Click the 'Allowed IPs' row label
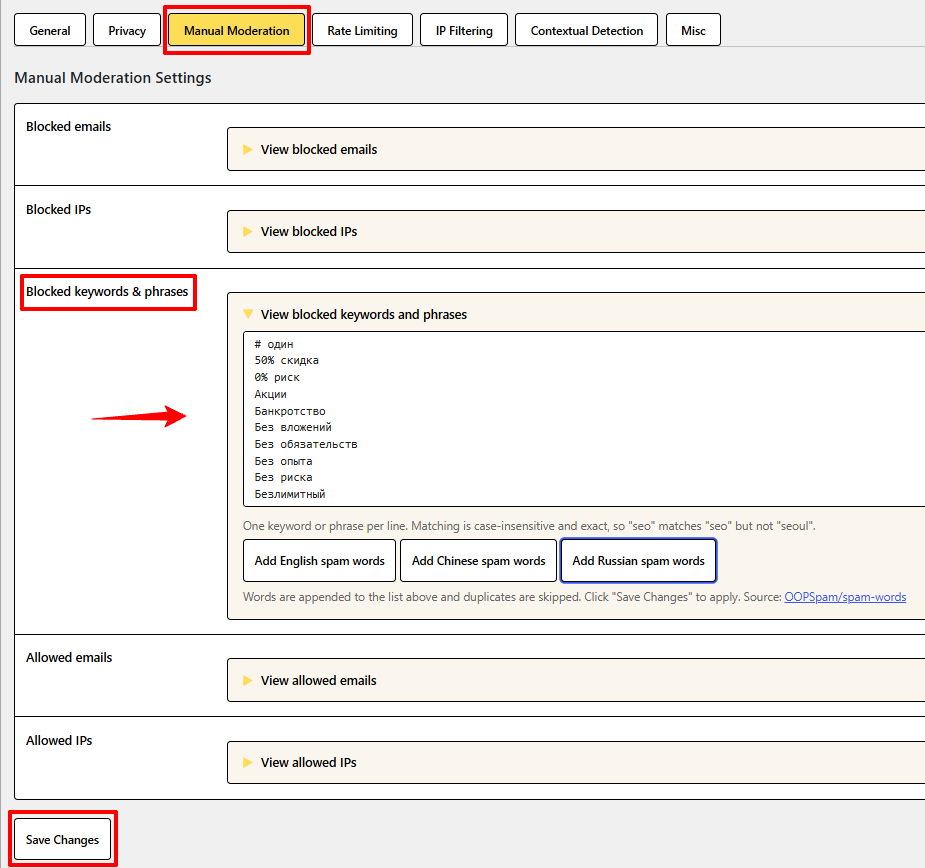This screenshot has height=868, width=925. (x=59, y=741)
